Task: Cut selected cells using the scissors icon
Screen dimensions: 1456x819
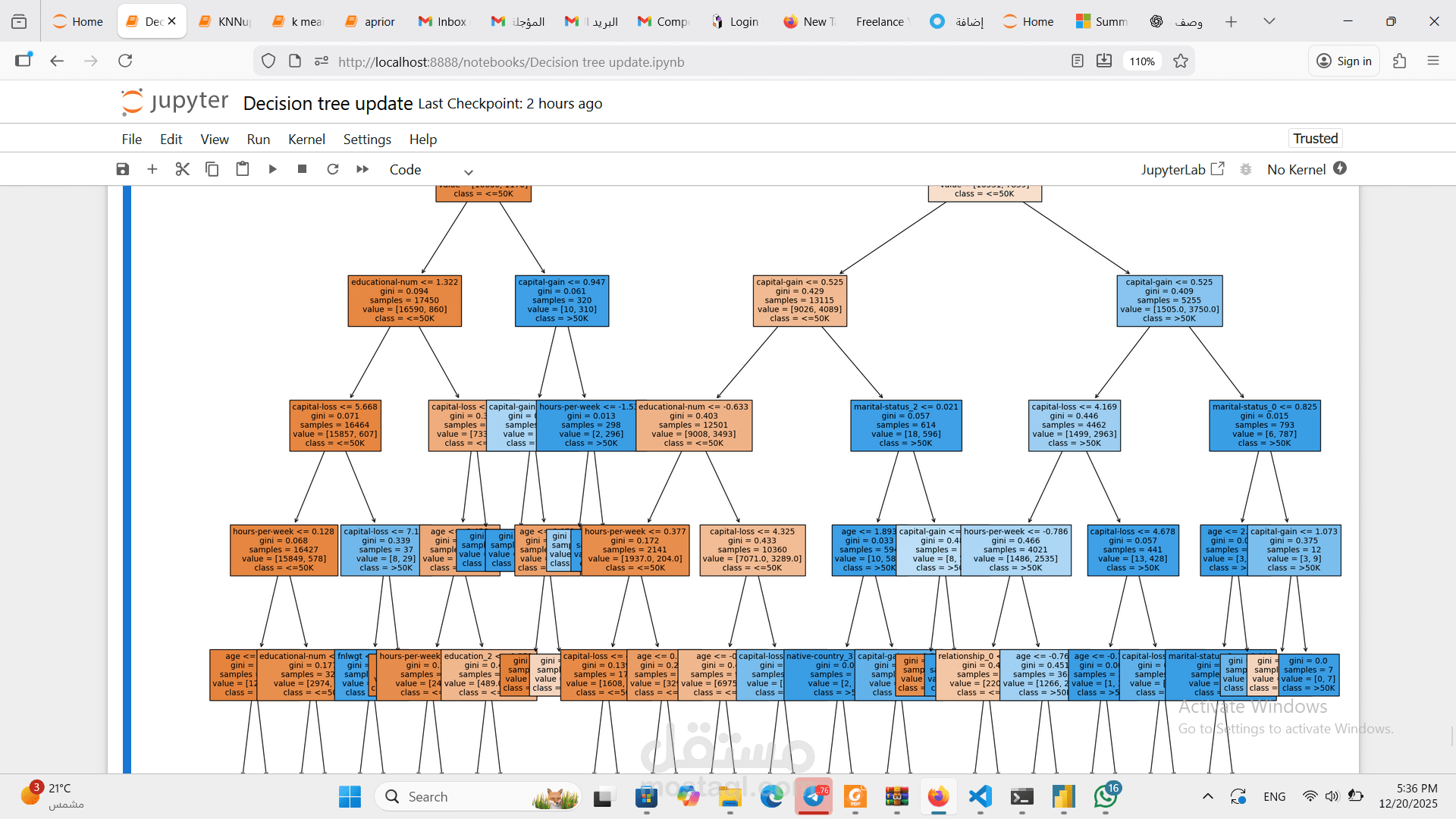Action: pos(182,169)
